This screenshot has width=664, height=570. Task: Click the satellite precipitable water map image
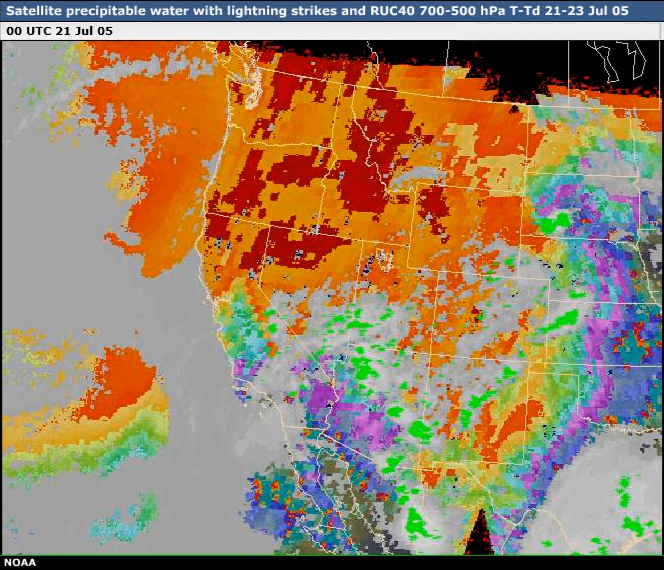[x=331, y=298]
